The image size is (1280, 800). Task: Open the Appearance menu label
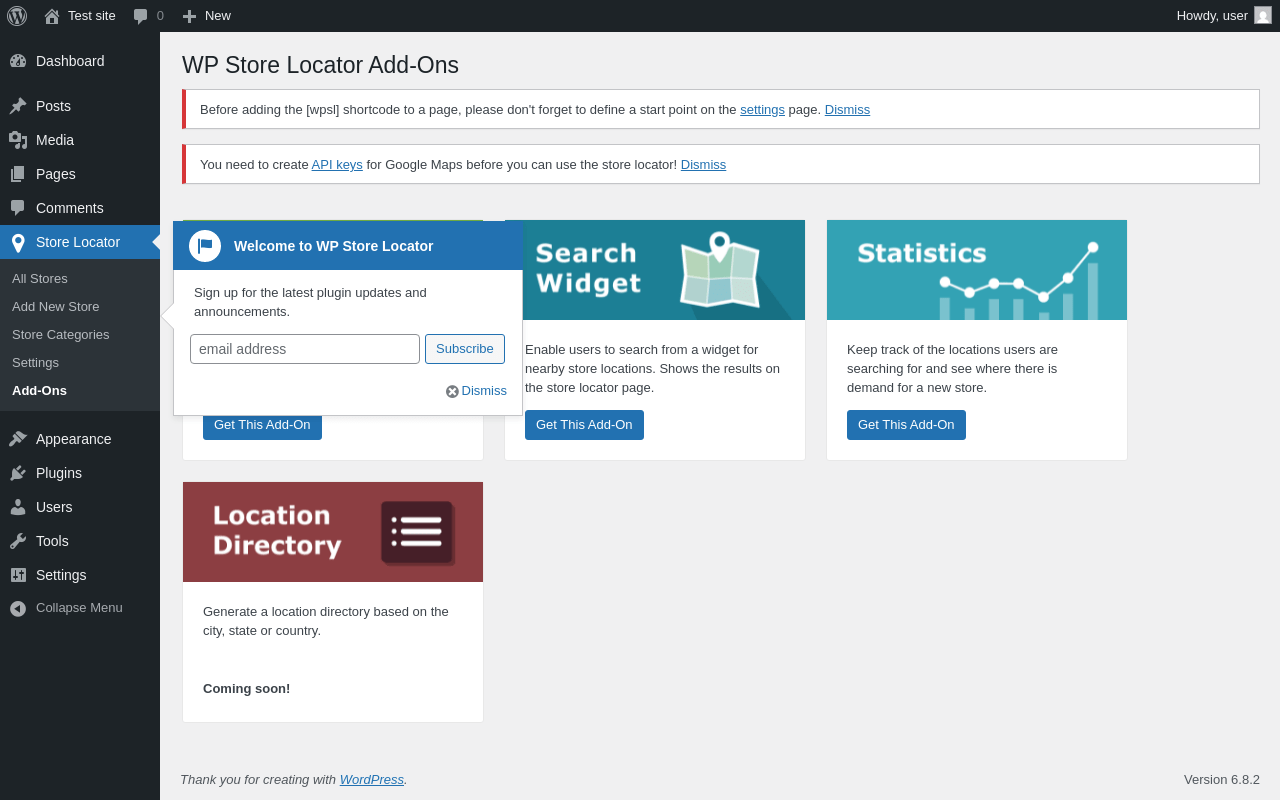(x=74, y=439)
